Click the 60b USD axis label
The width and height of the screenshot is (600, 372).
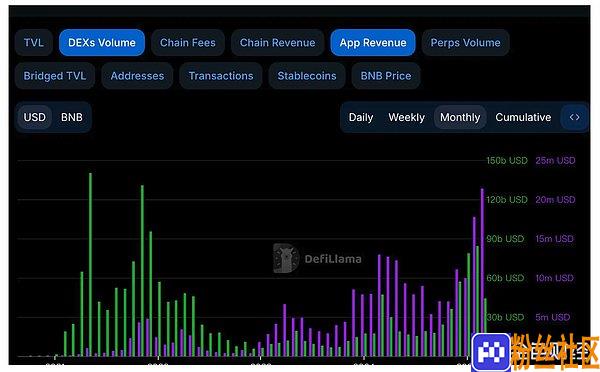[505, 278]
